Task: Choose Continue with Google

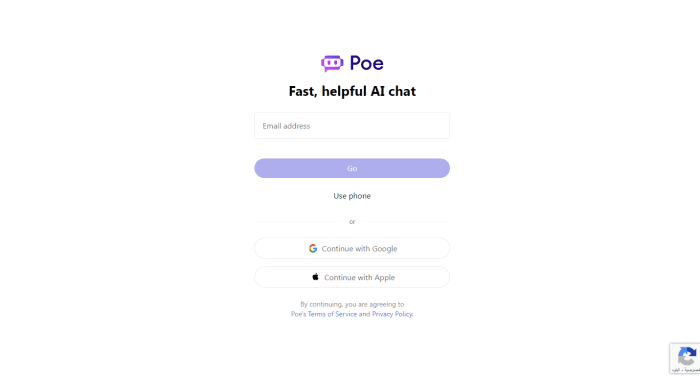Action: (352, 248)
